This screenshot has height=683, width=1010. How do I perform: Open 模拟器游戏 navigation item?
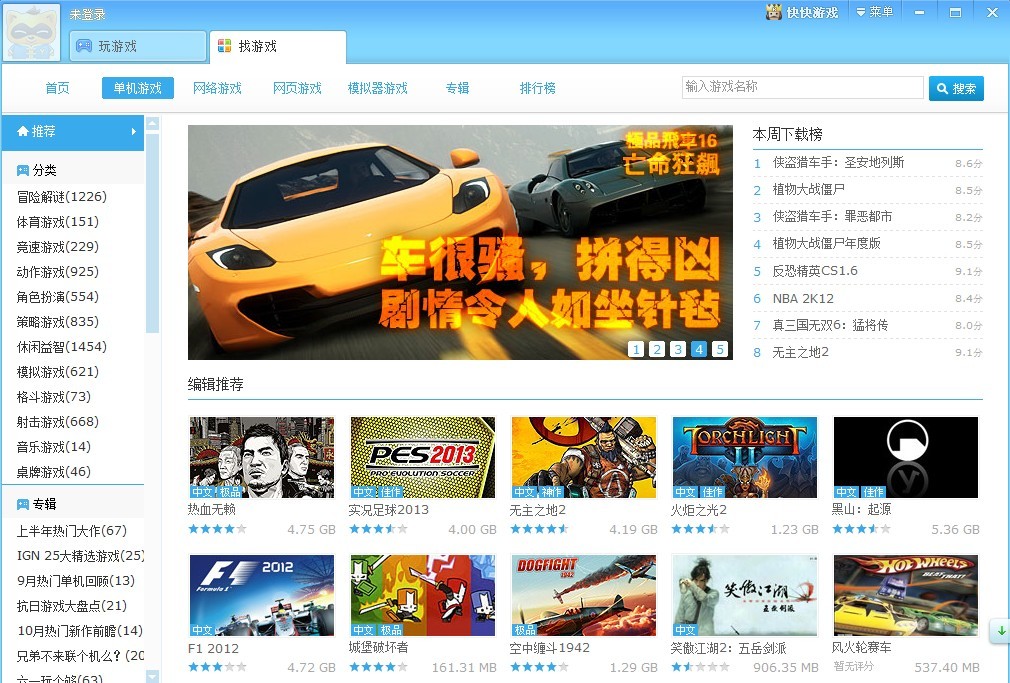(x=377, y=88)
